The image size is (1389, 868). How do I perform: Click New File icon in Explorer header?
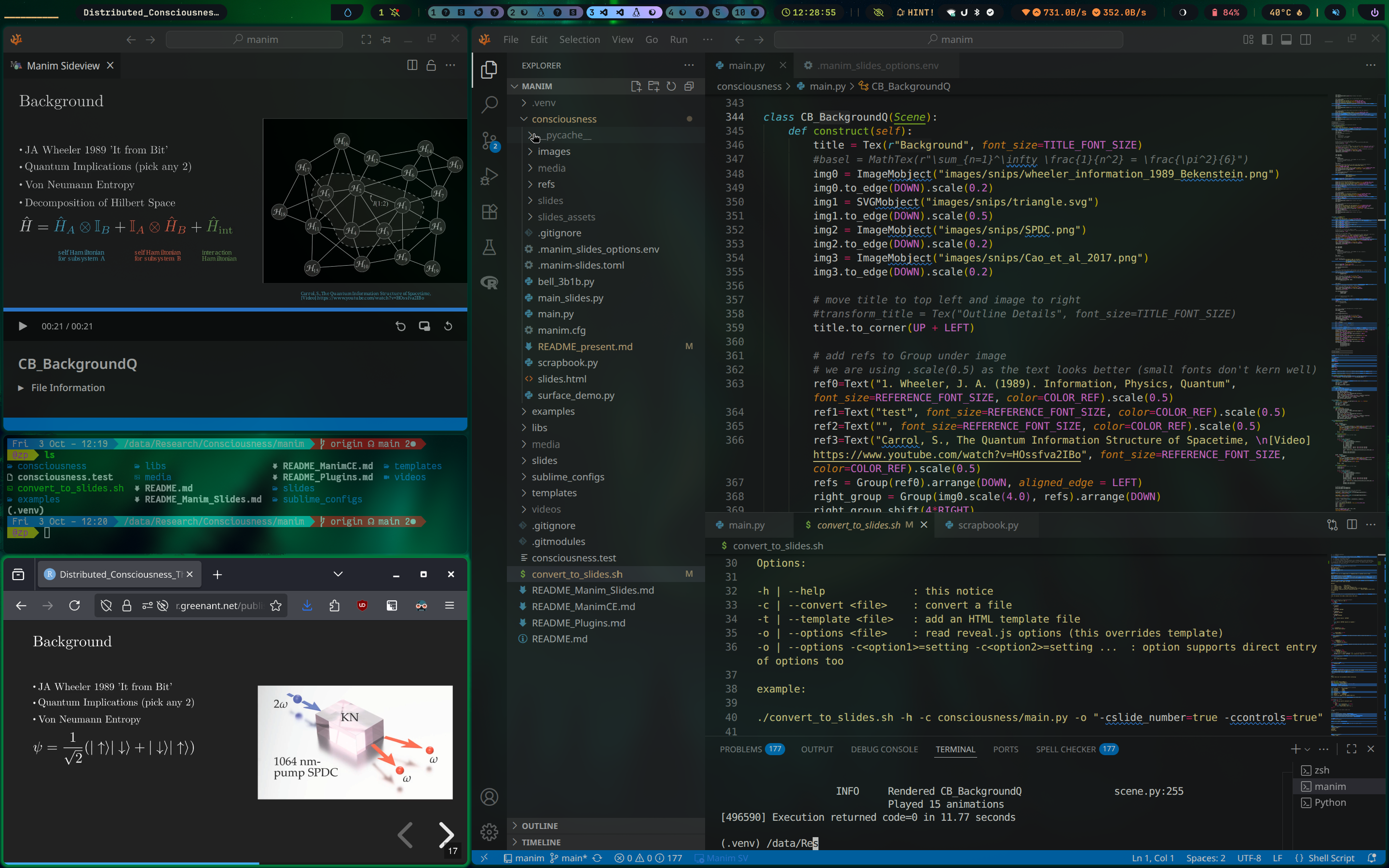point(635,86)
